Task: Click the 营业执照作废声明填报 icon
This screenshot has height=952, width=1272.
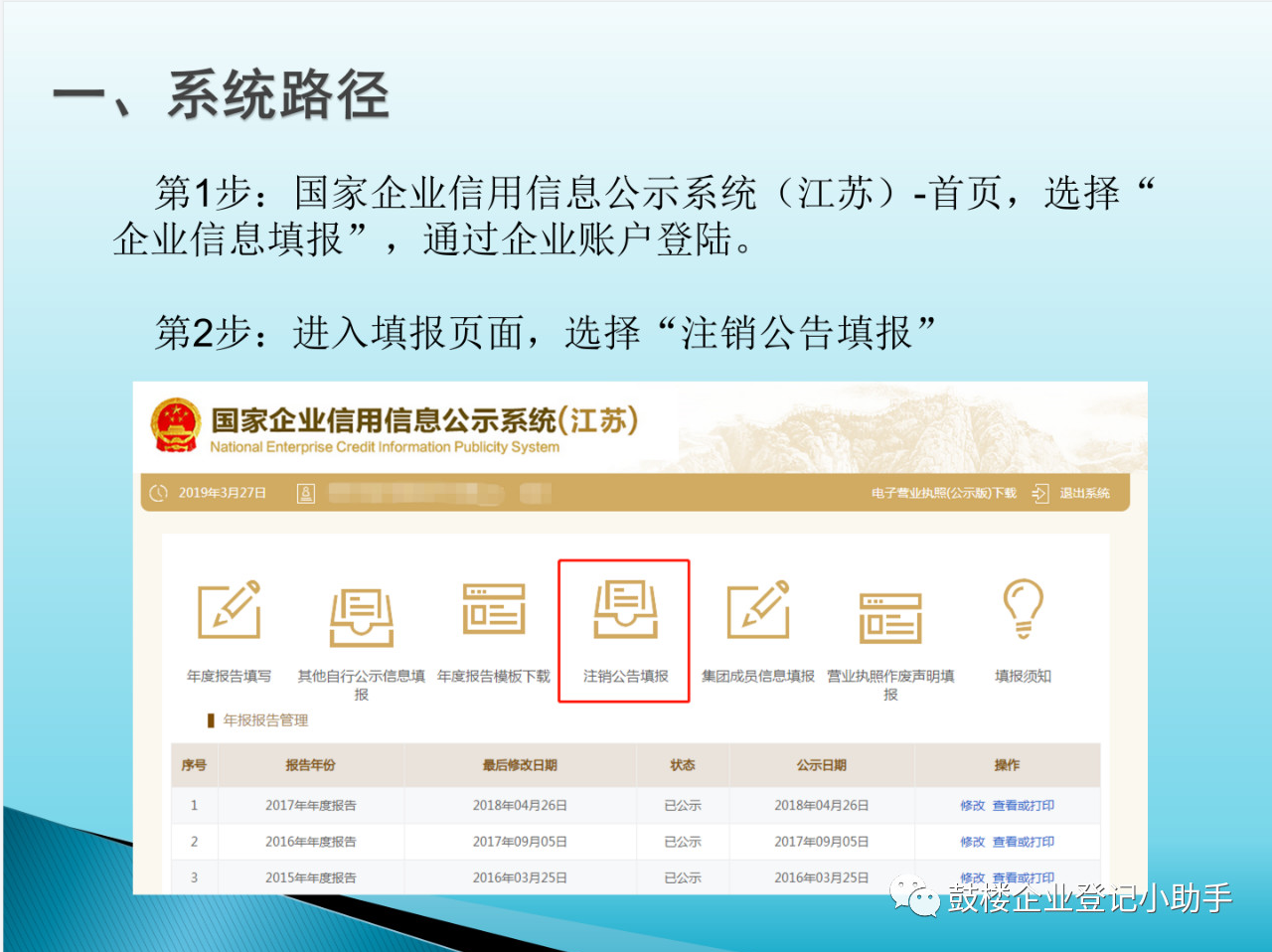Action: click(x=890, y=617)
